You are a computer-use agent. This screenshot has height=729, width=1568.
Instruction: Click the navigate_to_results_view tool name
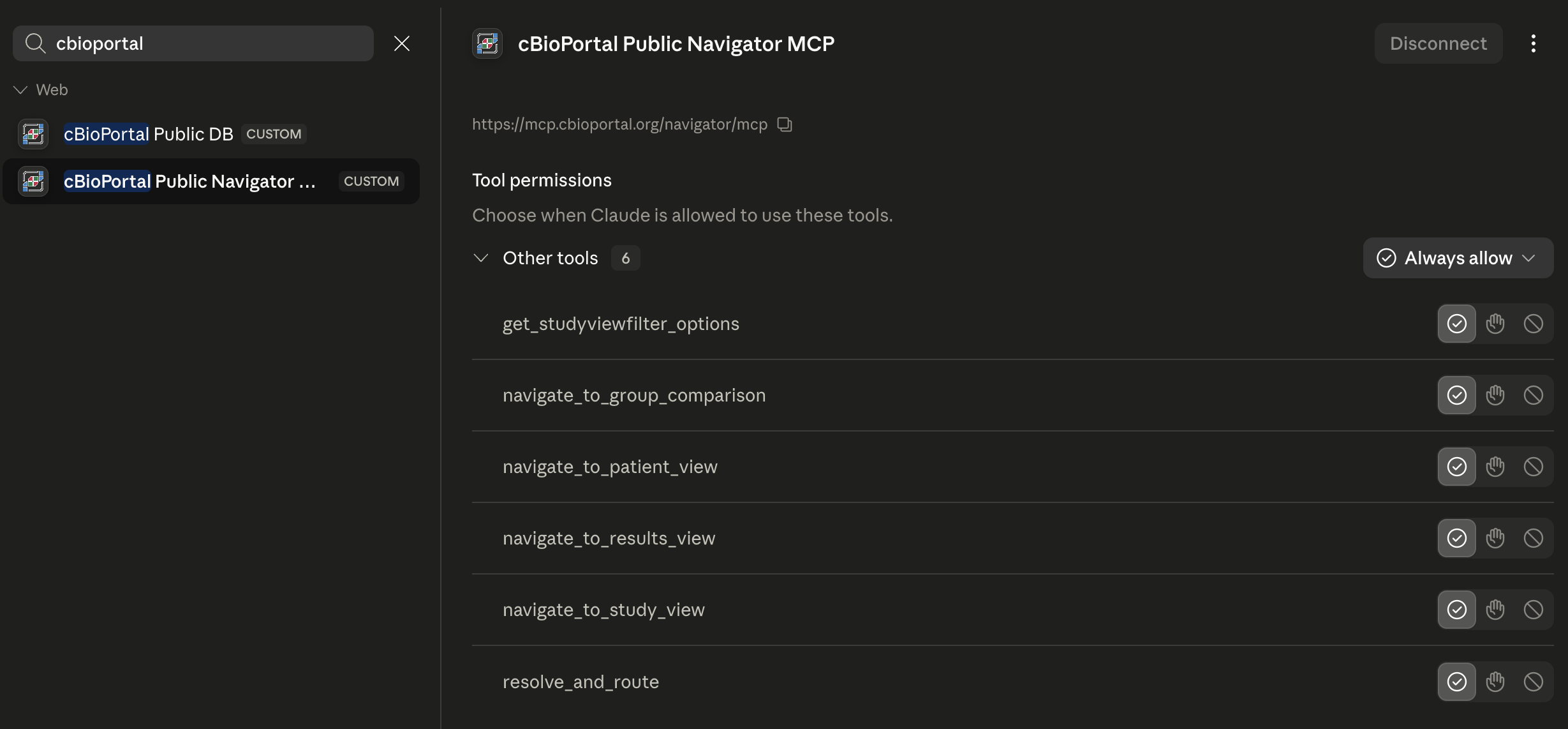point(609,539)
